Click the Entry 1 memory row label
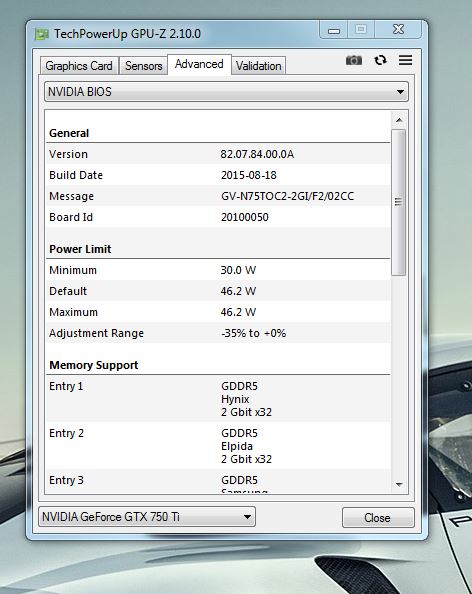This screenshot has height=594, width=472. [x=66, y=386]
